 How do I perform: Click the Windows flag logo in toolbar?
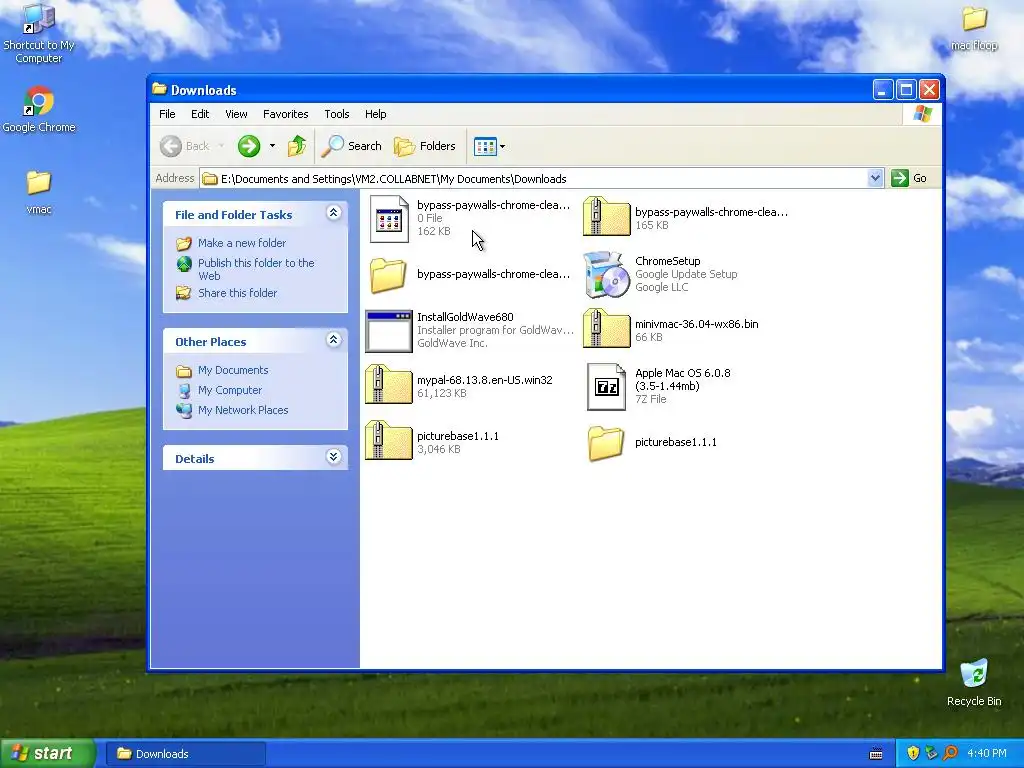click(x=923, y=114)
